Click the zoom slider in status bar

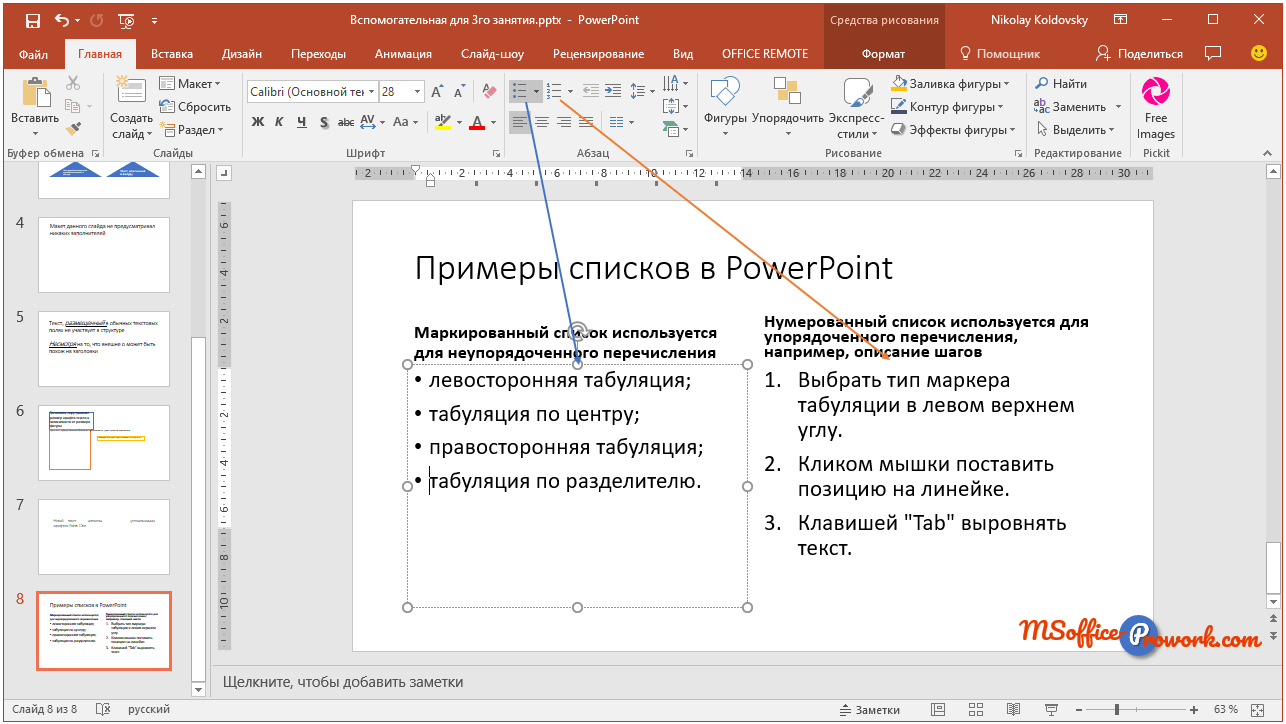pyautogui.click(x=1116, y=709)
